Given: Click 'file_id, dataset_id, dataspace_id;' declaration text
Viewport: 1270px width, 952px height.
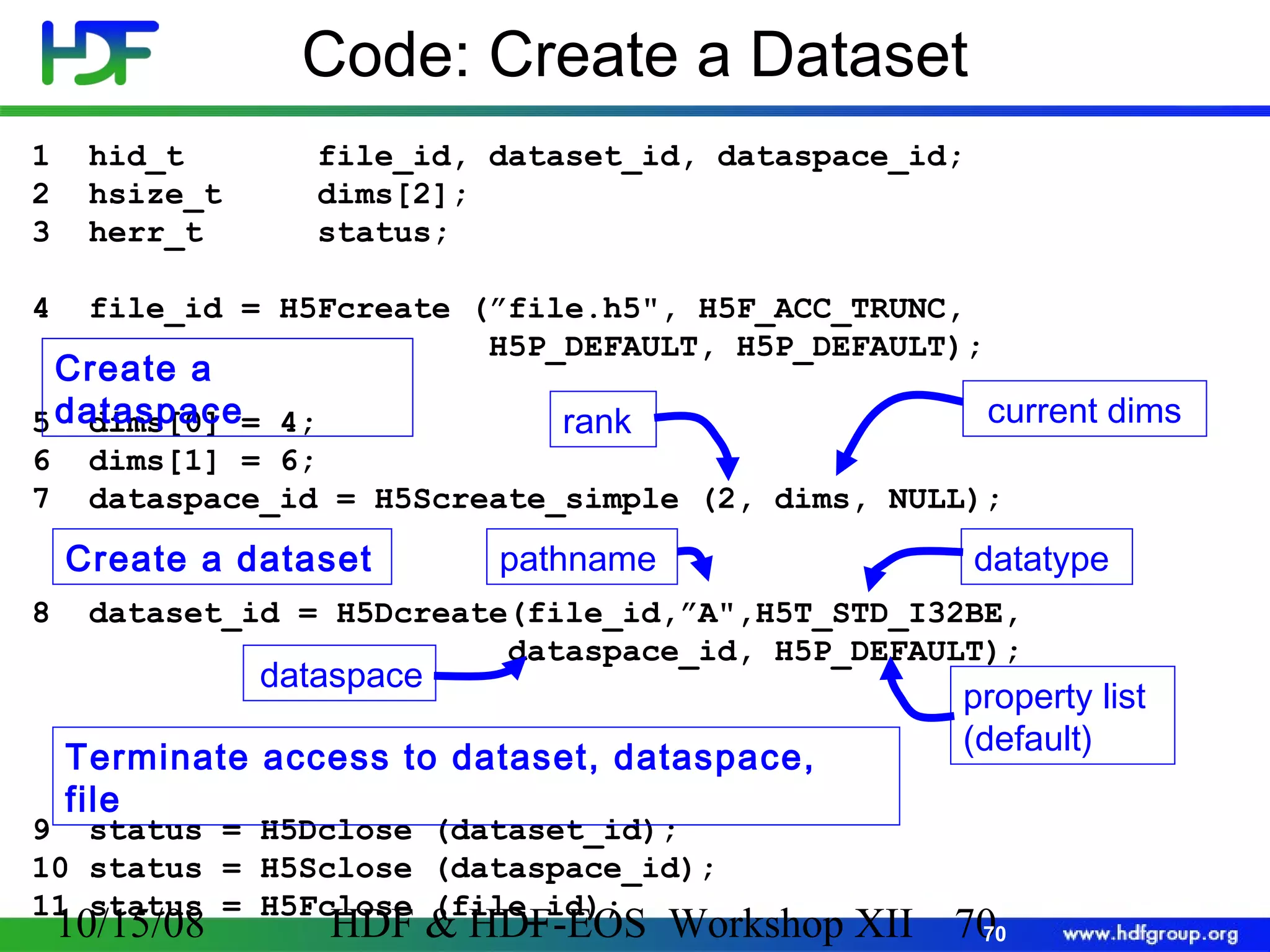Looking at the screenshot, I should point(639,157).
